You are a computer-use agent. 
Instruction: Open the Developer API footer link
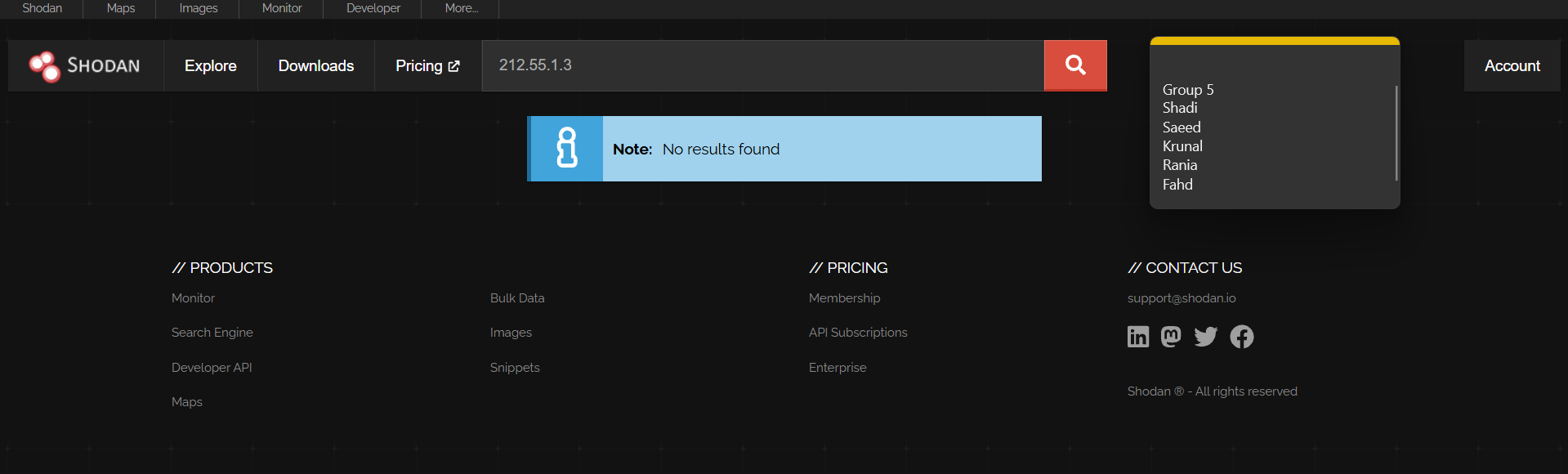click(212, 368)
